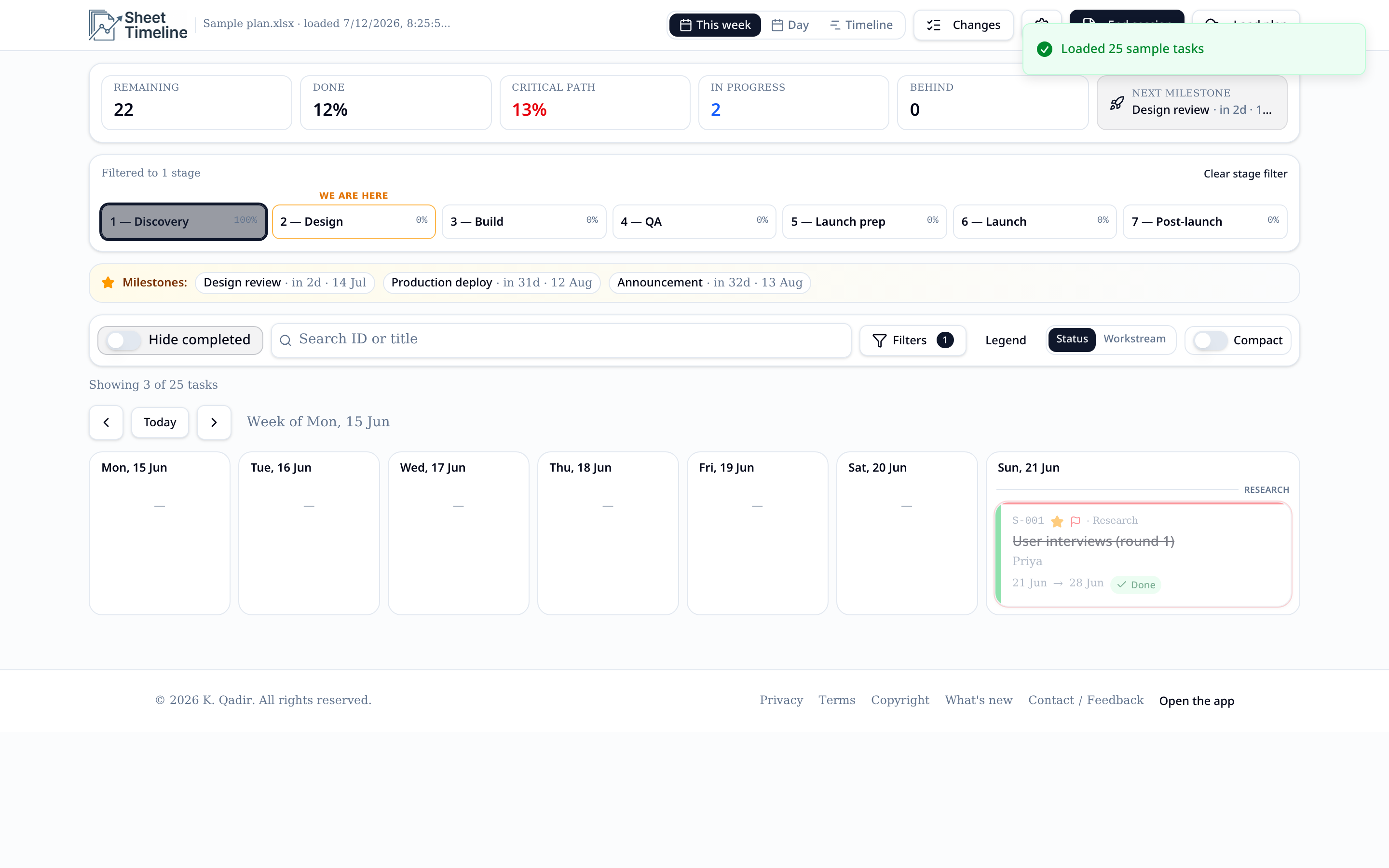
Task: Click Clear stage filter
Action: coord(1245,174)
